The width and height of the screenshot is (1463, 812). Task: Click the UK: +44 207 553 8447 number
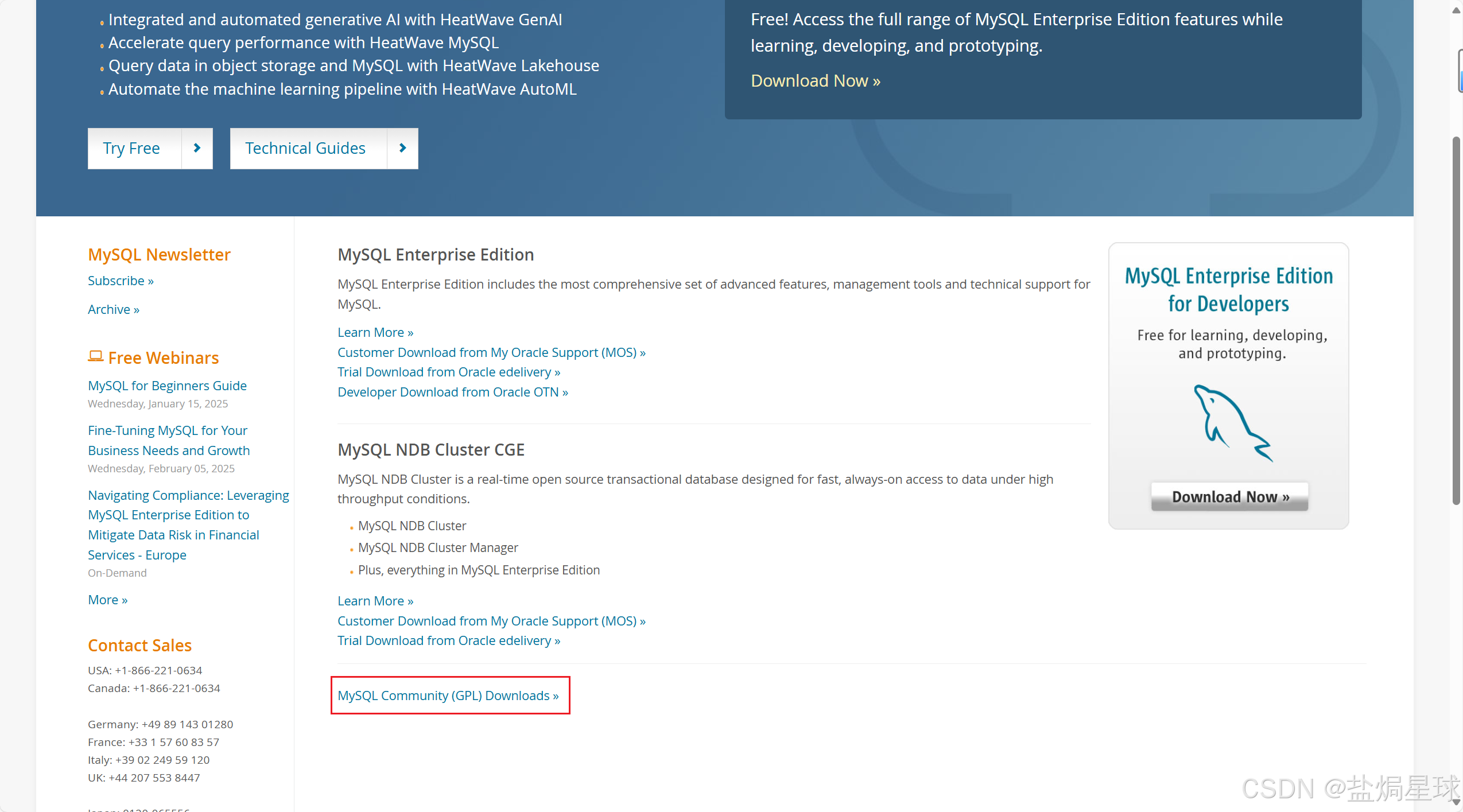point(143,778)
